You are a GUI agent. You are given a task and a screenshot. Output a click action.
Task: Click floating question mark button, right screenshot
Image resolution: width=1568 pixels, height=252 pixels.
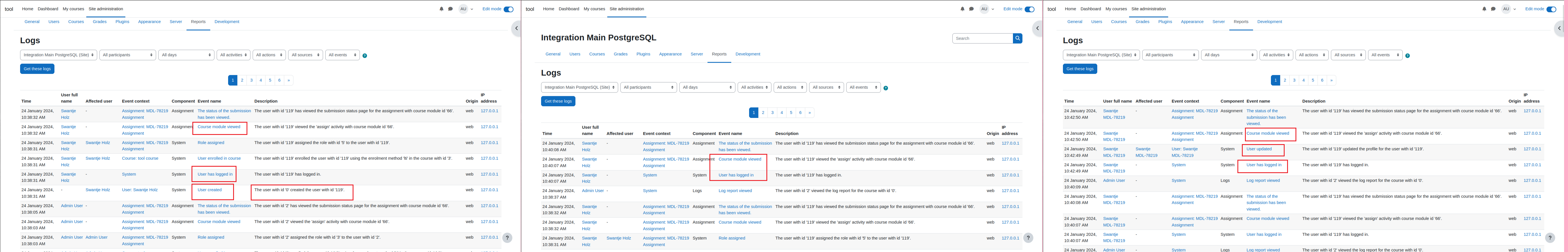(x=1550, y=238)
